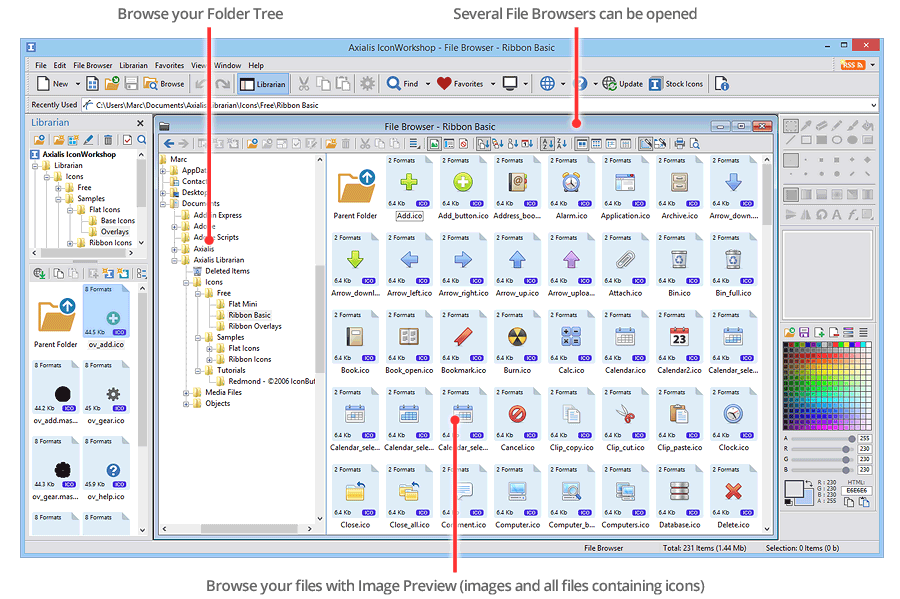900x599 pixels.
Task: Click the blue globe web icon
Action: [547, 84]
